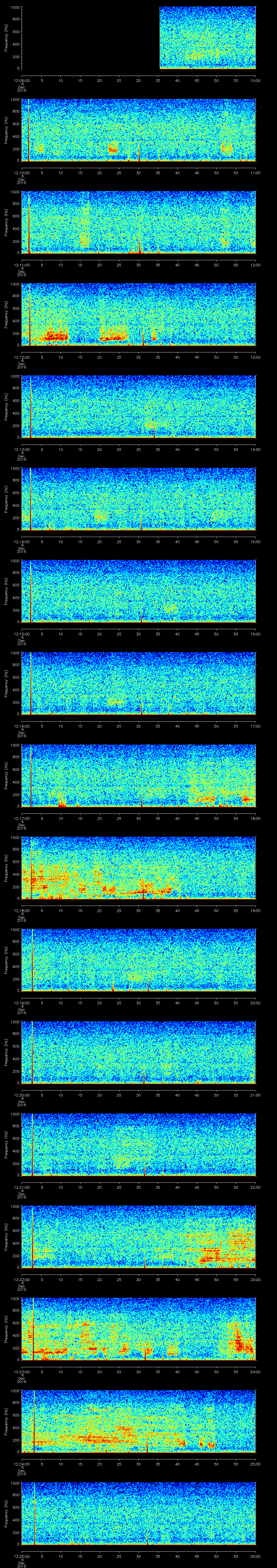Select the spectrogram panel starting at 12:23:00
The height and width of the screenshot is (1568, 277).
(x=139, y=1329)
